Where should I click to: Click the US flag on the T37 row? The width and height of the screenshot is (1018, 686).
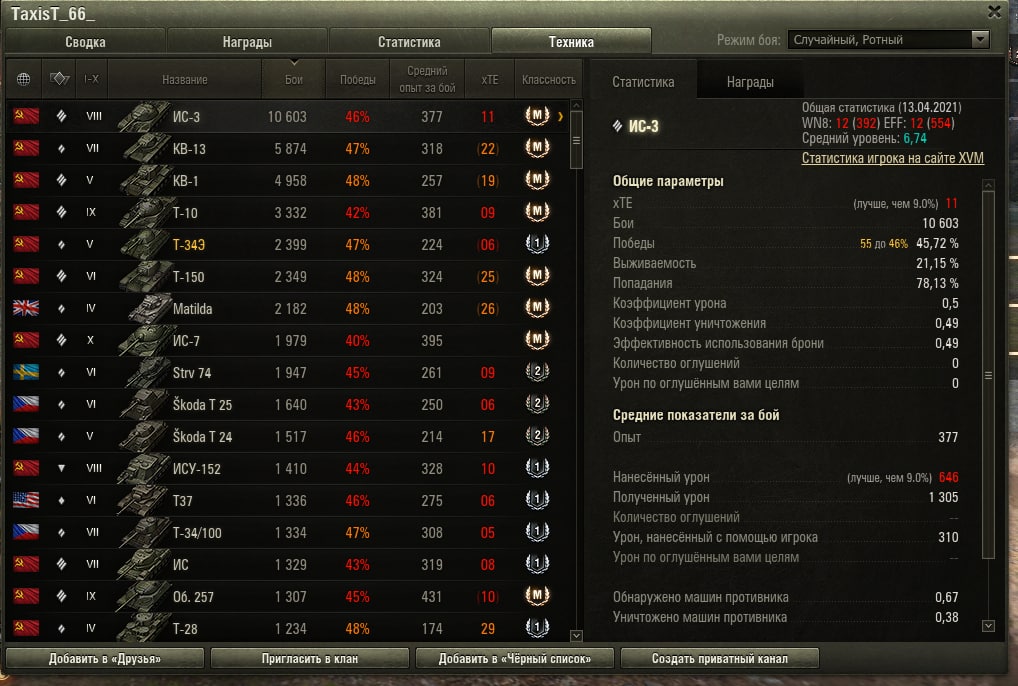(x=26, y=500)
